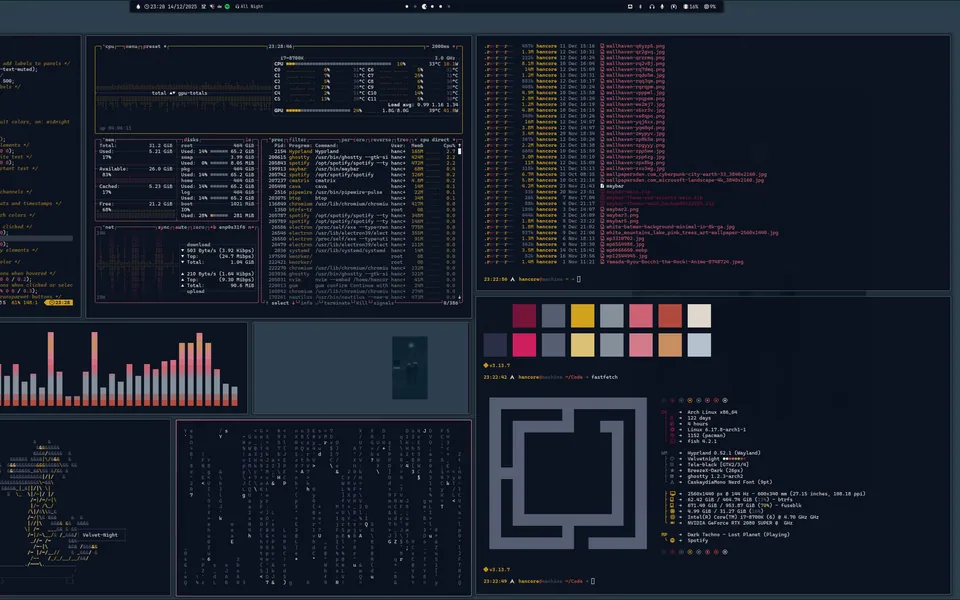
Task: Click the maybar folder in the file listing
Action: pyautogui.click(x=612, y=186)
